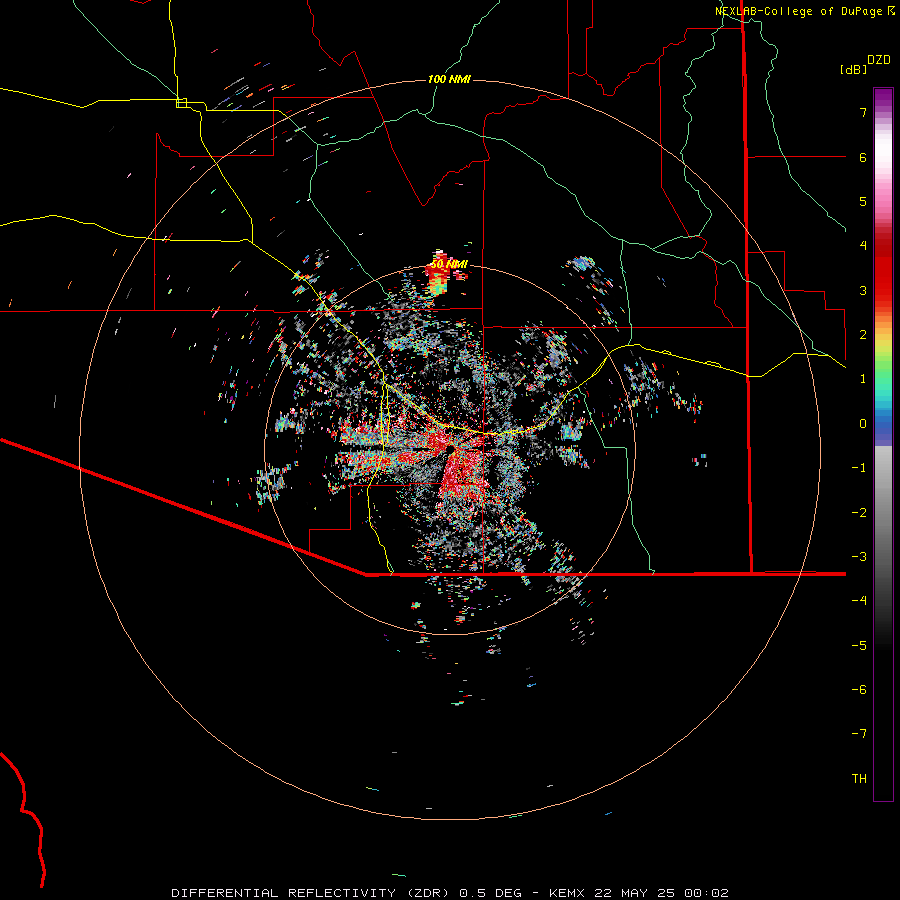Click the DIFFERENTIAL REFLECTIVITY (ZDR) caption text
Viewport: 900px width, 900px height.
tap(312, 893)
